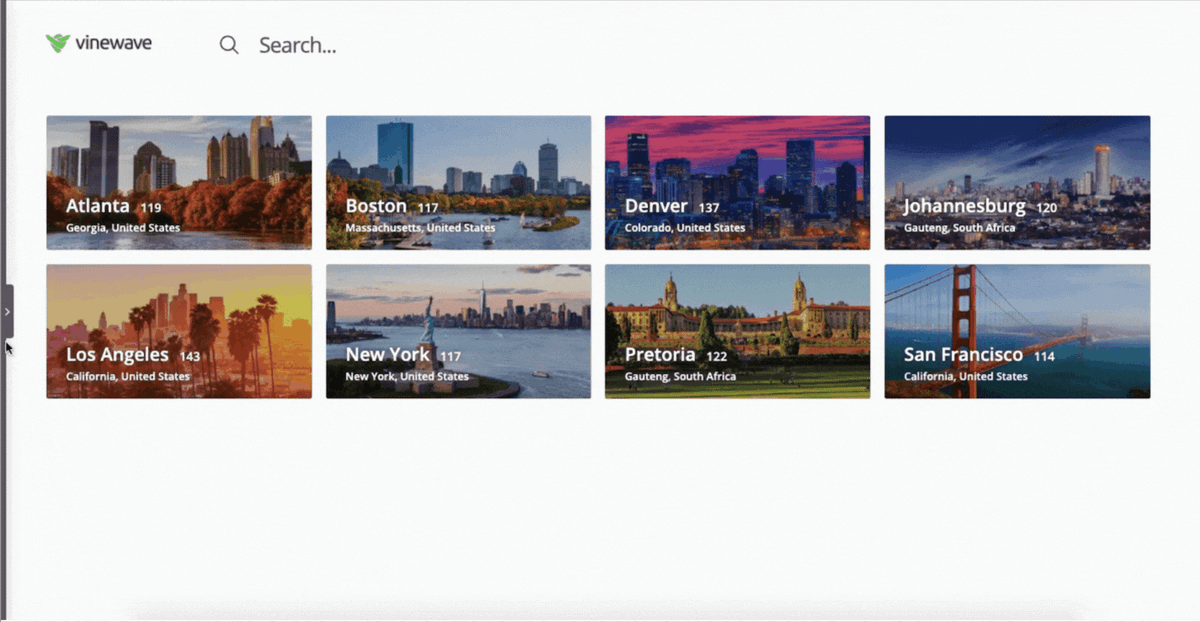The width and height of the screenshot is (1200, 622).
Task: Click Johannesburg's 'Gauteng, South Africa' caption
Action: click(x=959, y=228)
